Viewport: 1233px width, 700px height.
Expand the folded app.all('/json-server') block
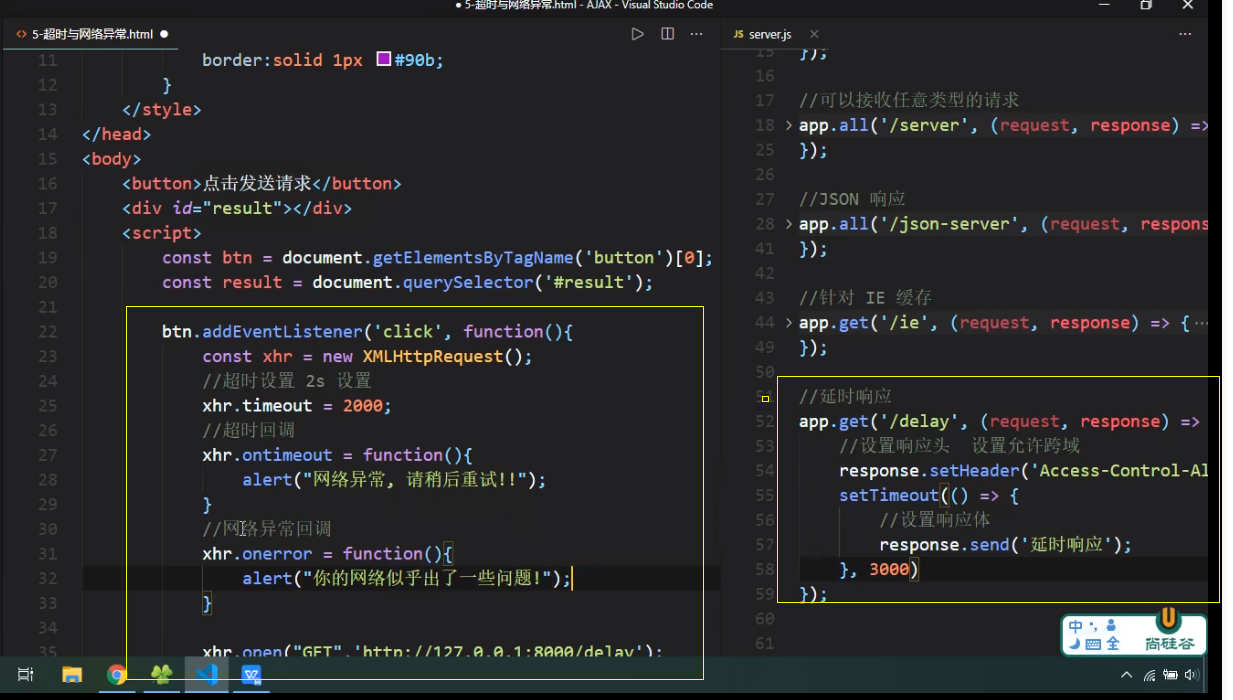(x=789, y=224)
